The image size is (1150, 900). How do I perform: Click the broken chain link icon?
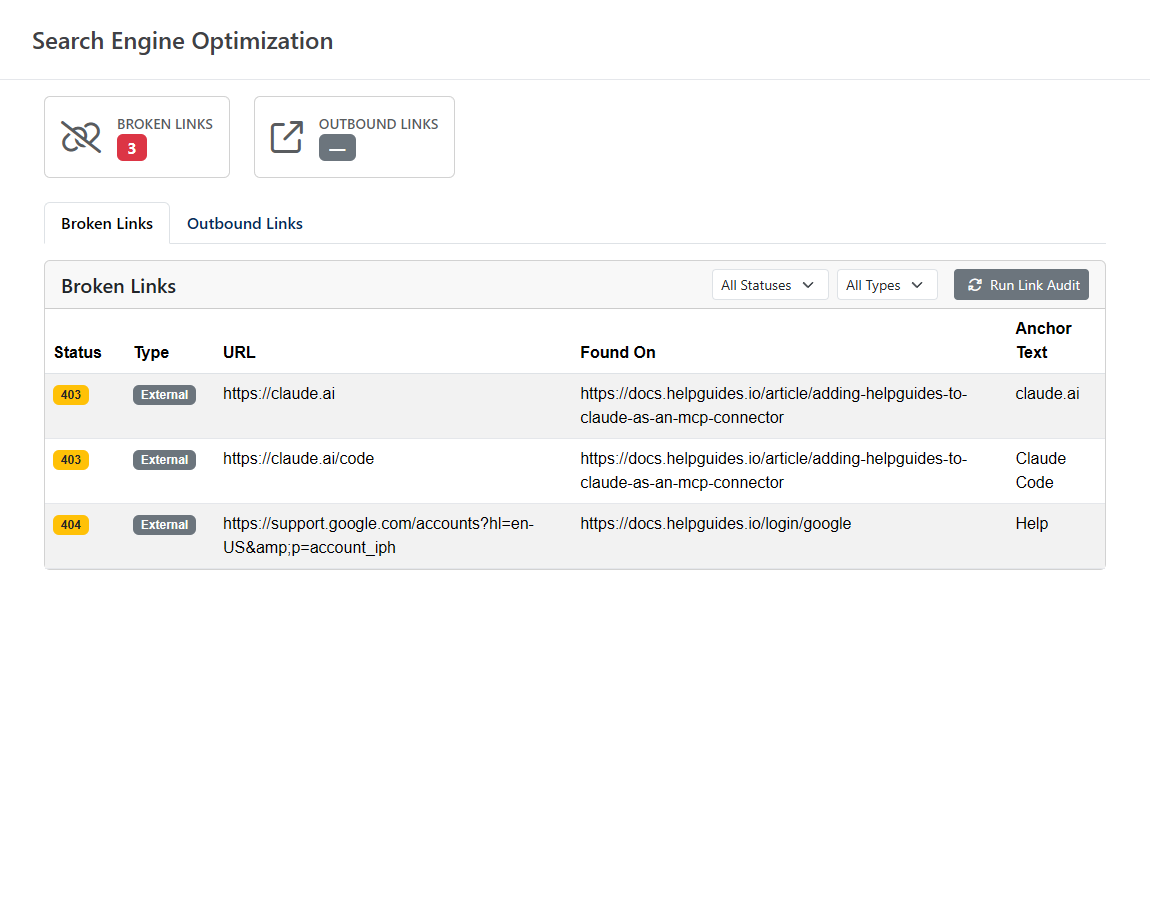click(81, 137)
